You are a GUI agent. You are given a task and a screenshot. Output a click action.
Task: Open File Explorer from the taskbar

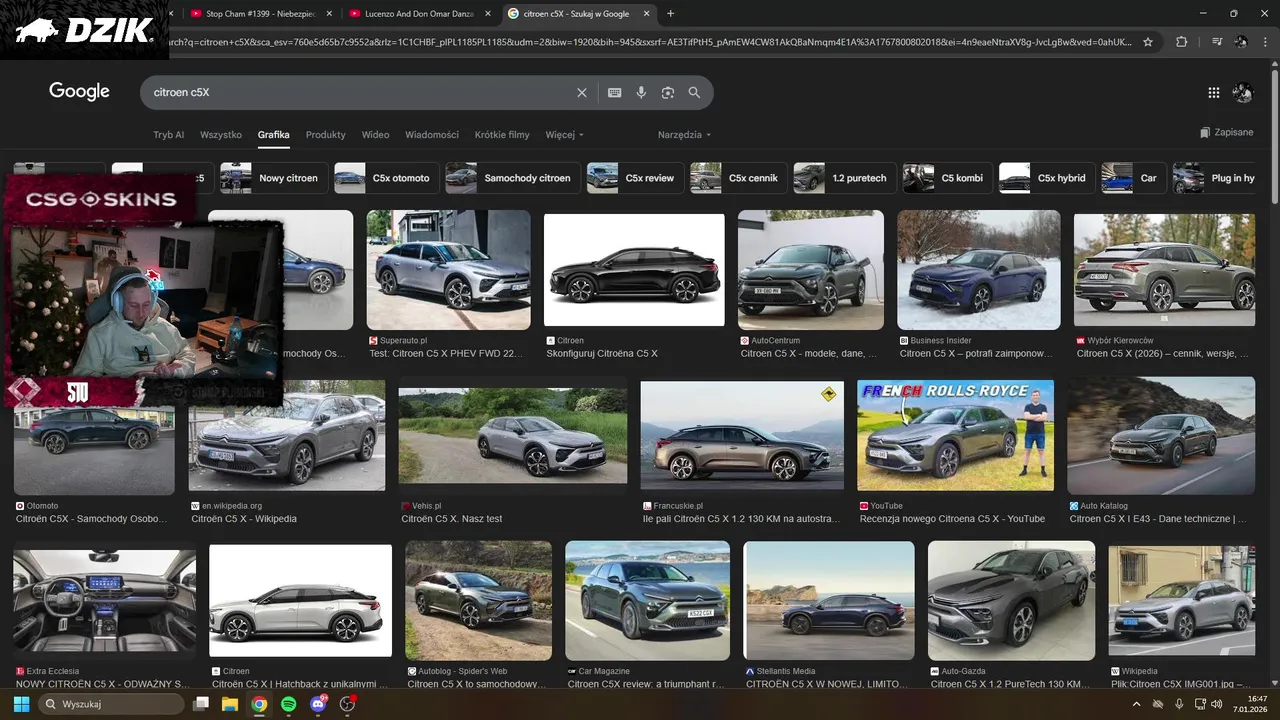229,704
